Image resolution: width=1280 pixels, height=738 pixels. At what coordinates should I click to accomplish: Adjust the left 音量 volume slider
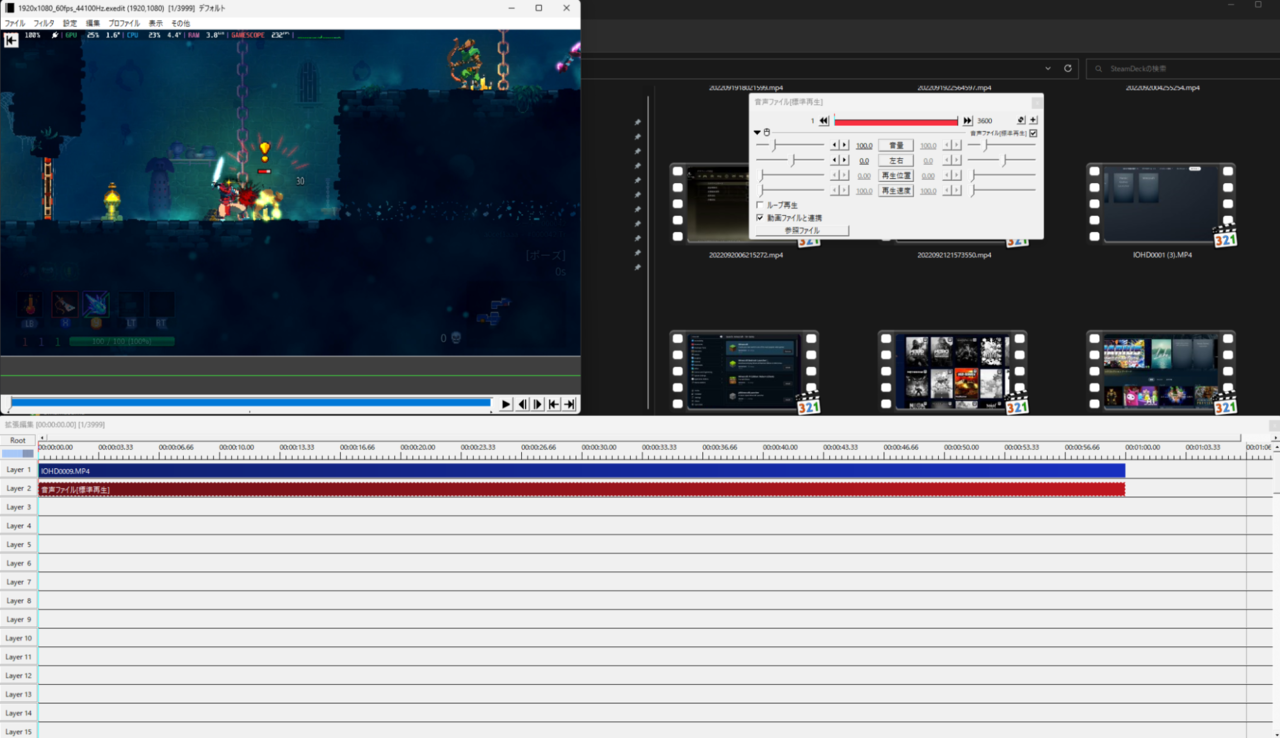(x=790, y=146)
